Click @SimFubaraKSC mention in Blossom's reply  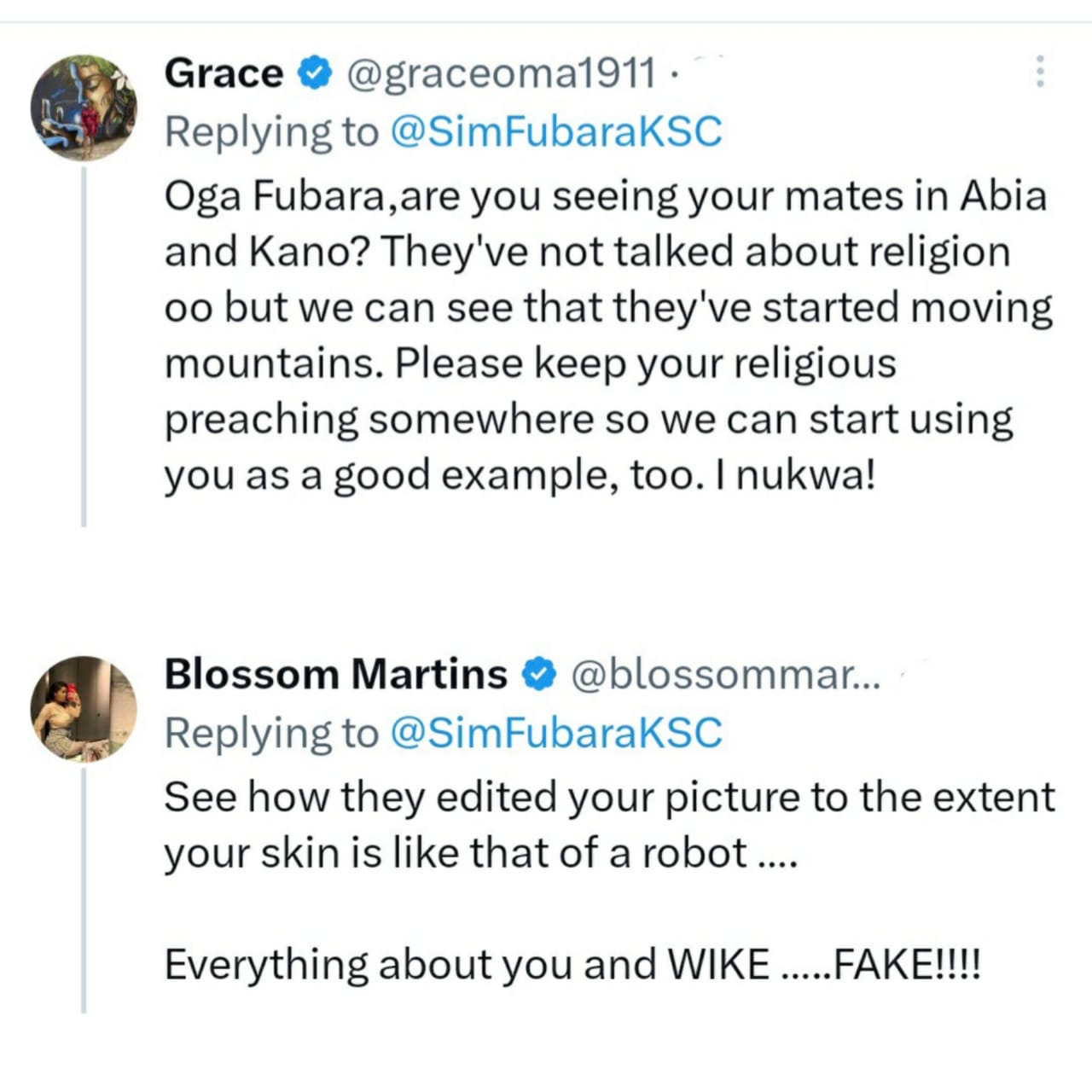555,733
